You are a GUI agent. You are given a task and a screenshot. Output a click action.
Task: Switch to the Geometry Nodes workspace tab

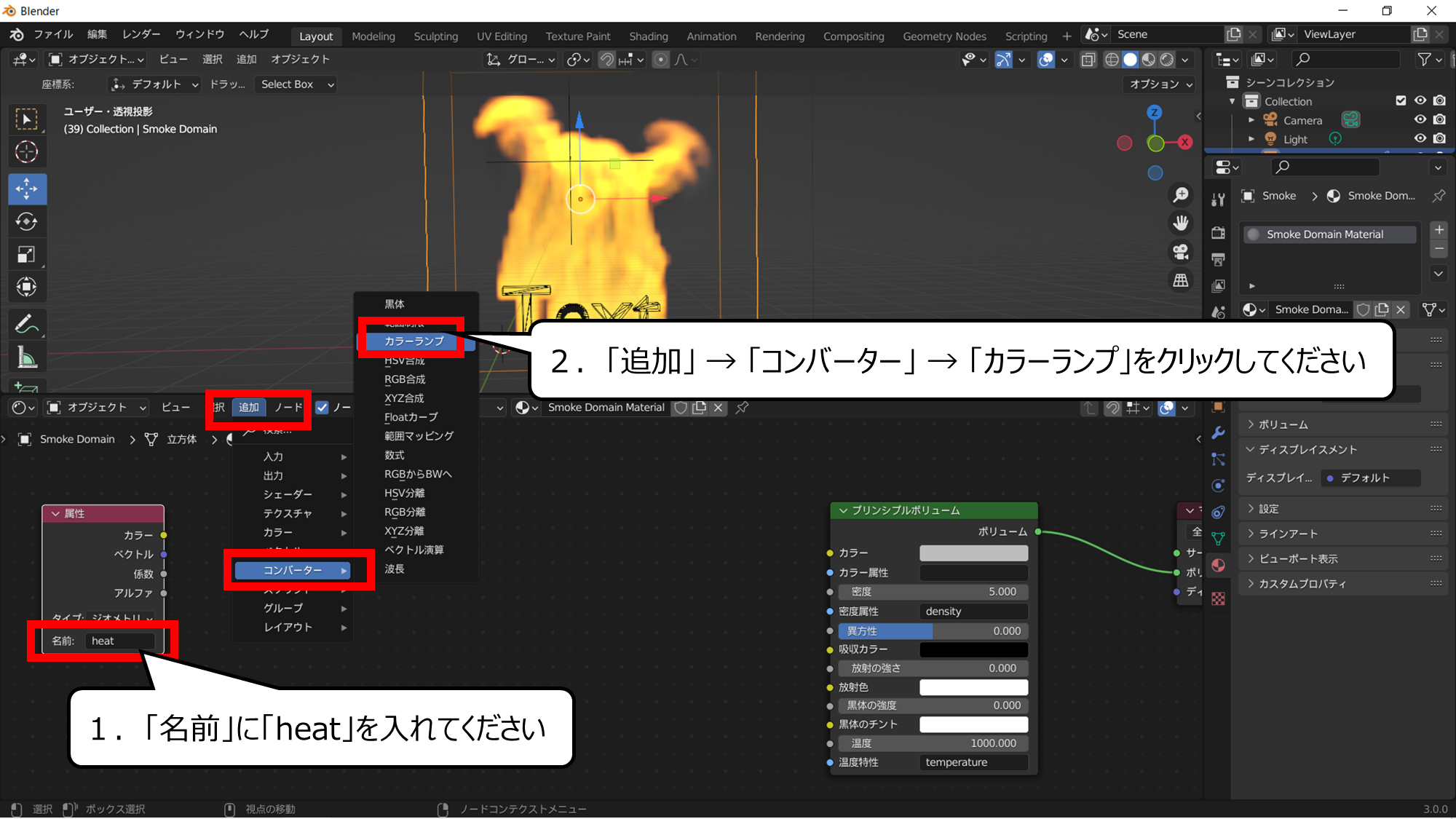(x=944, y=36)
